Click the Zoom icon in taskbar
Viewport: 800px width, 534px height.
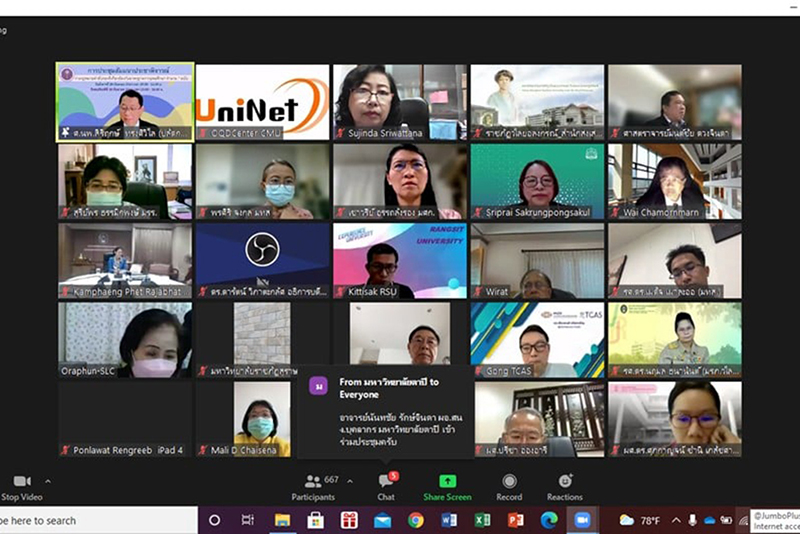tap(582, 520)
